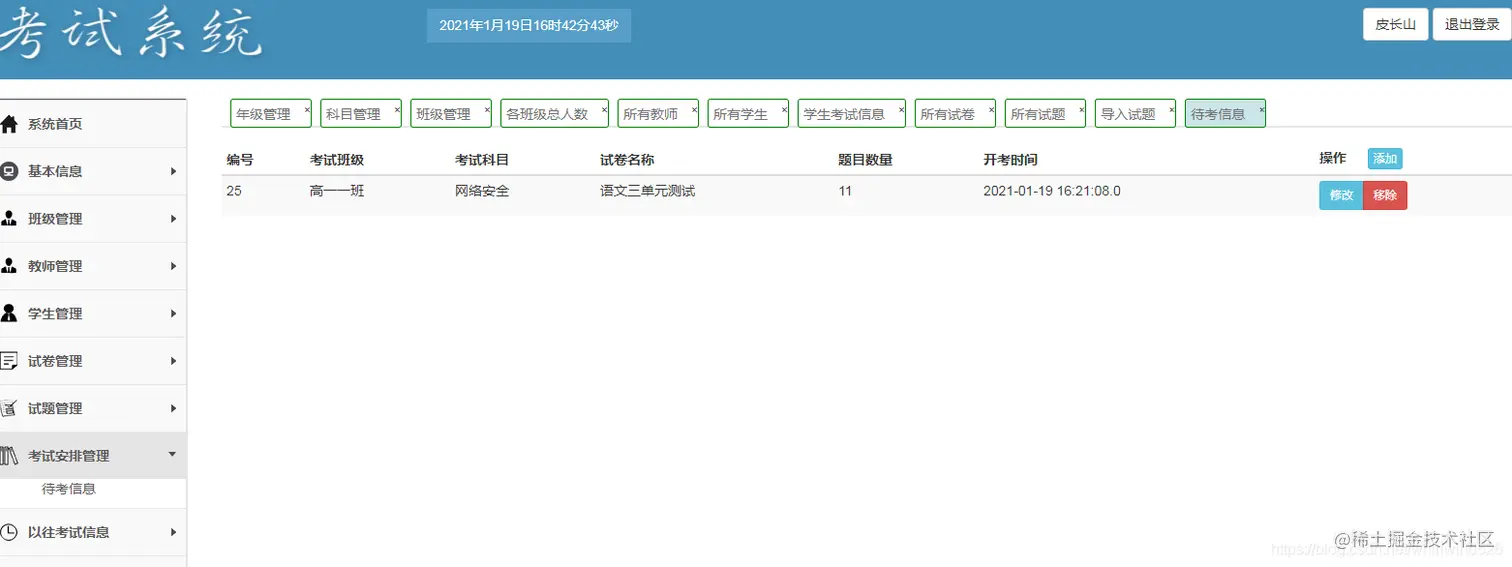The image size is (1512, 567).
Task: Close the 导入试题 tab
Action: pos(1172,109)
